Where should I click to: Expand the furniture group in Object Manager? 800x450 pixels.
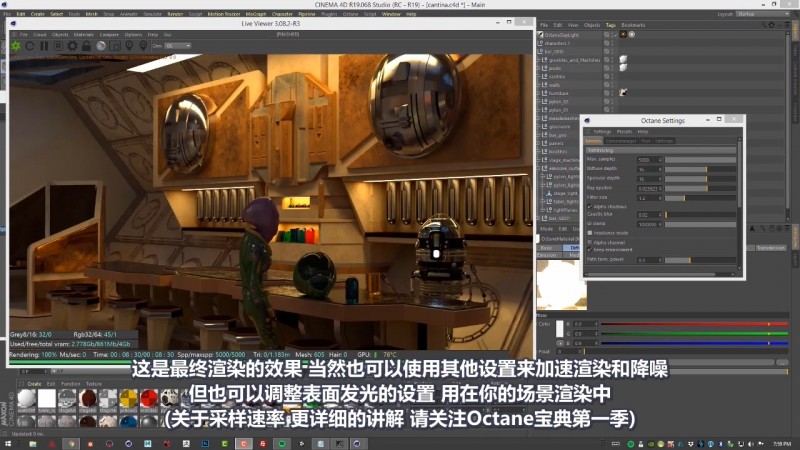pos(538,93)
